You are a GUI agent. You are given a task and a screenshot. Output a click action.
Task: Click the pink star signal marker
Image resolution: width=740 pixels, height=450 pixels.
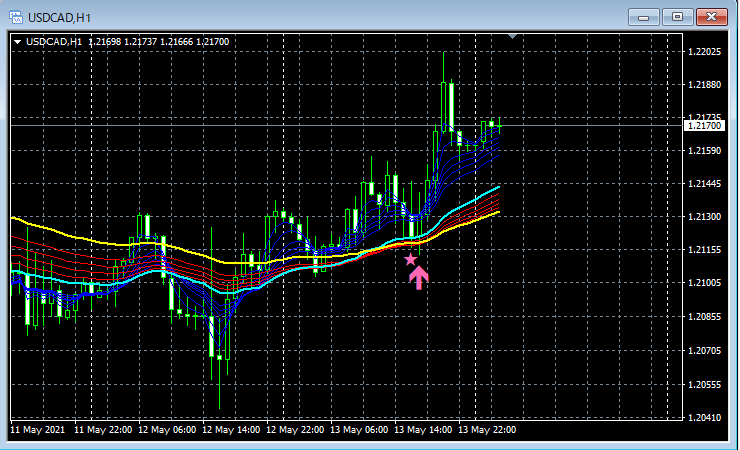coord(411,259)
